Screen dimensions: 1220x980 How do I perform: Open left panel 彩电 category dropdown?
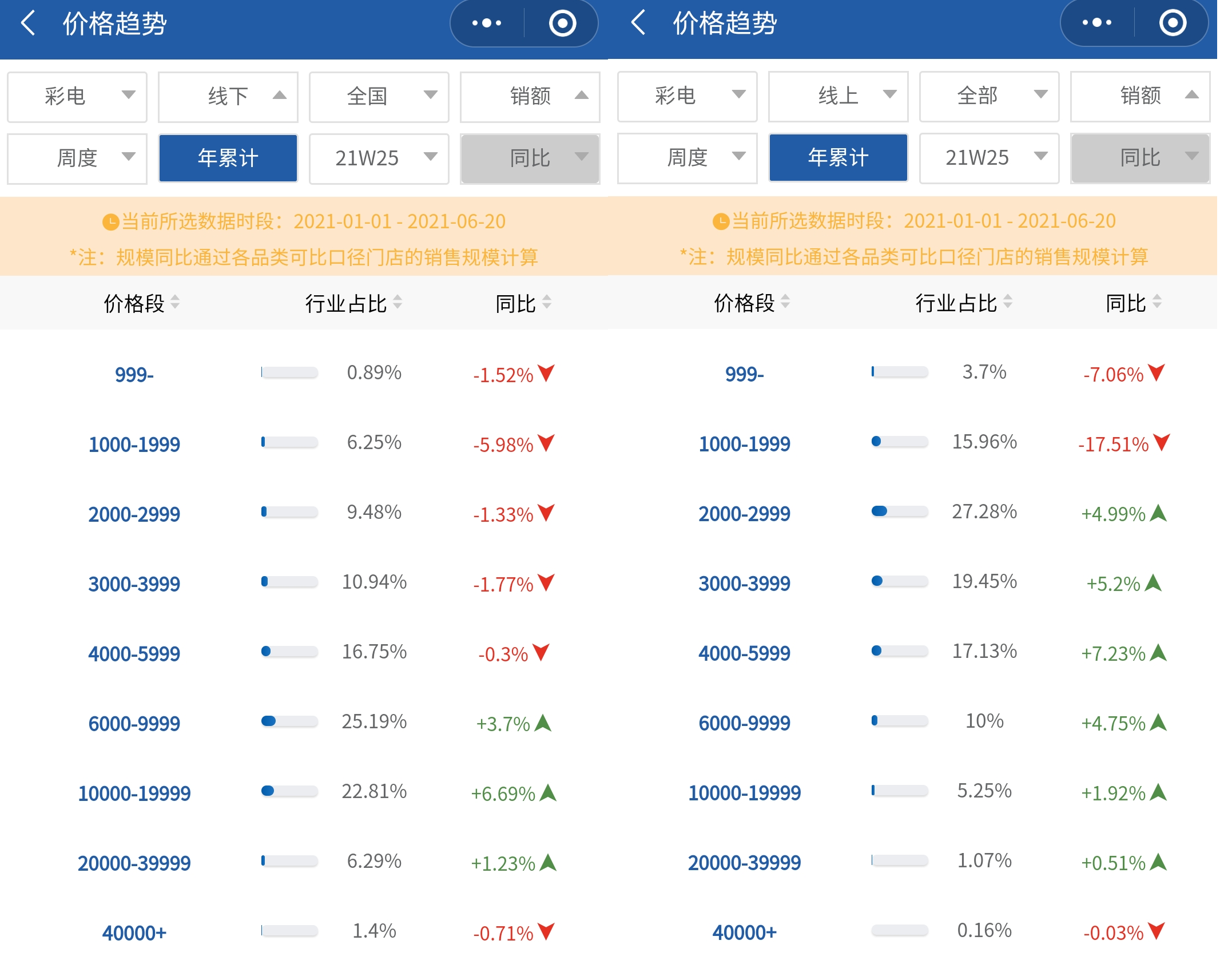(77, 96)
